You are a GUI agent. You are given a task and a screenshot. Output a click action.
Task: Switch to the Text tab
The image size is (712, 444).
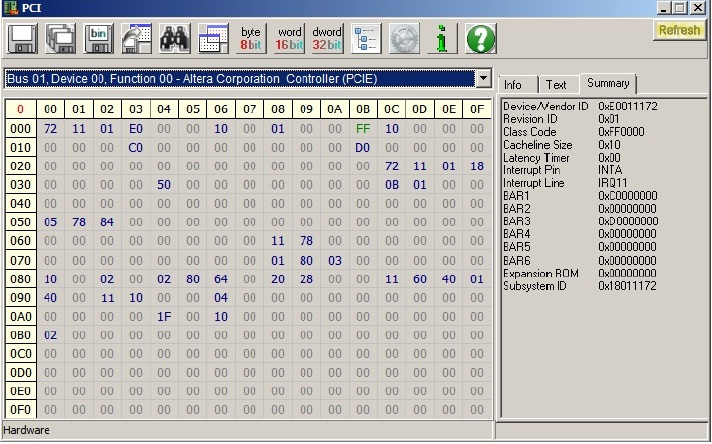pos(556,85)
